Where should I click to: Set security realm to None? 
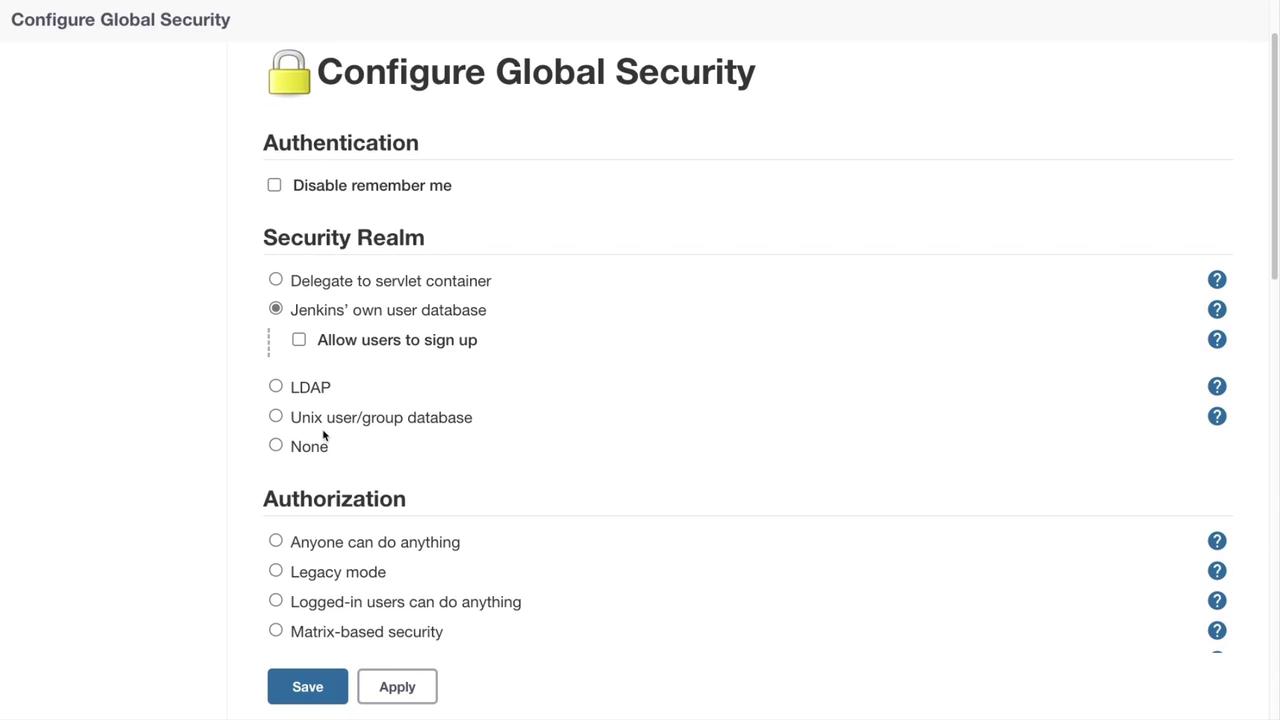tap(276, 445)
